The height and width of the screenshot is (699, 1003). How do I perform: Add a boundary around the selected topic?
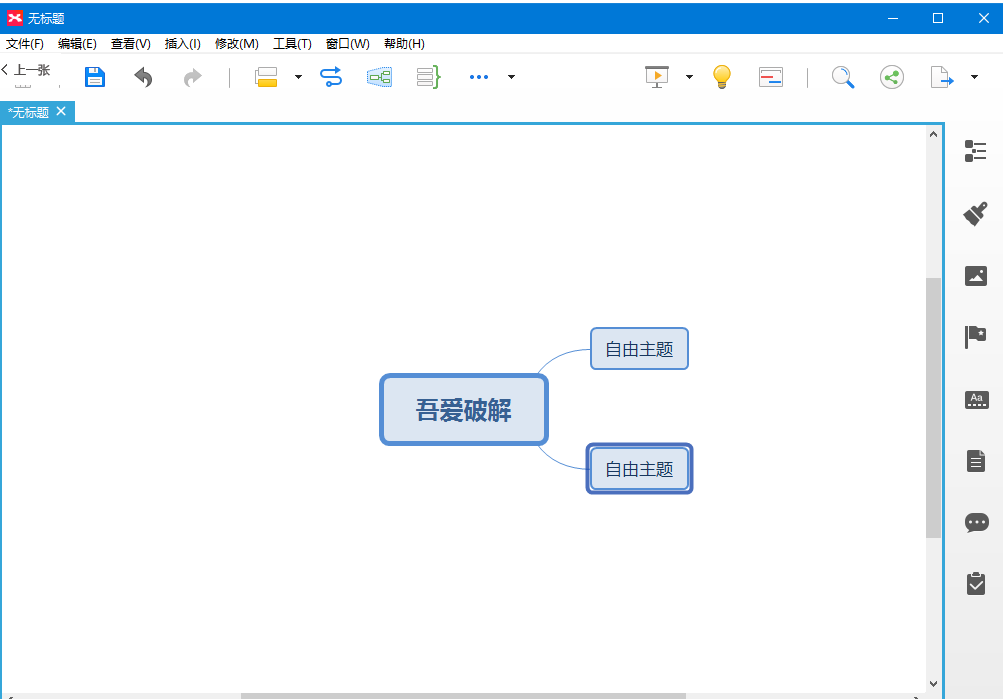[379, 77]
